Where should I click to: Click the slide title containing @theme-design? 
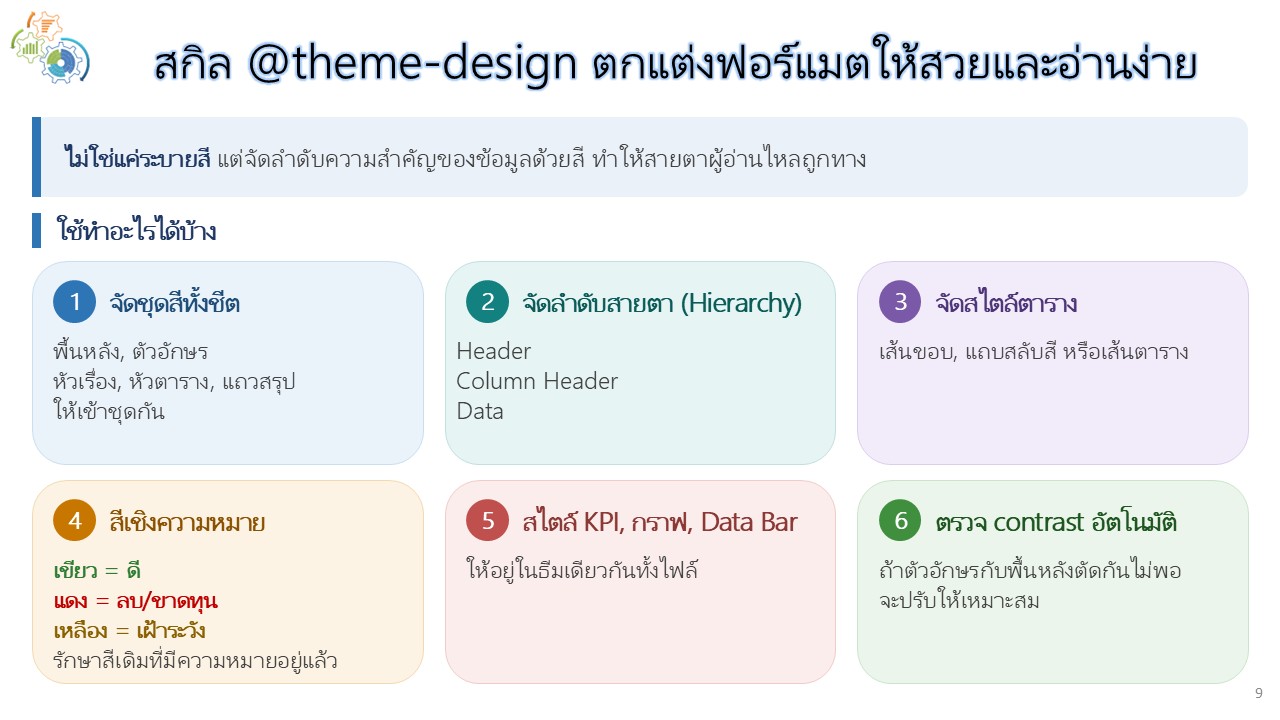(x=676, y=64)
